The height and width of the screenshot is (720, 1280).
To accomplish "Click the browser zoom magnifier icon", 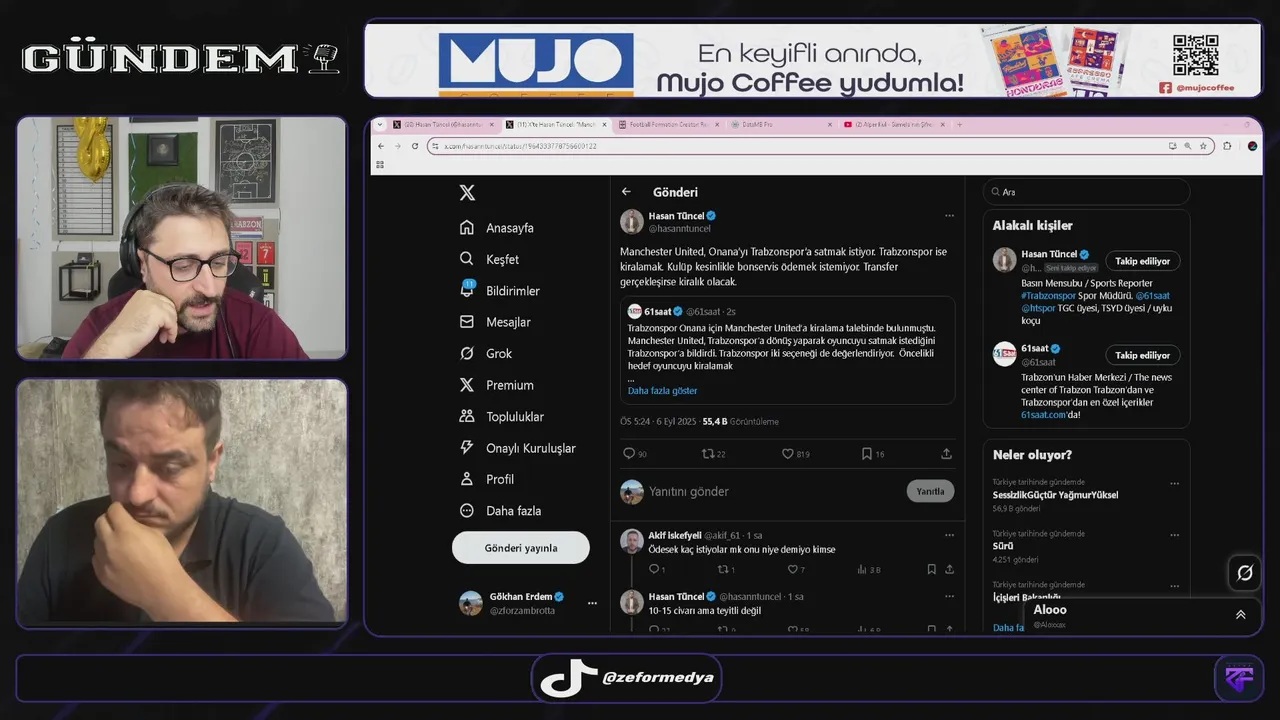I will [x=1187, y=146].
